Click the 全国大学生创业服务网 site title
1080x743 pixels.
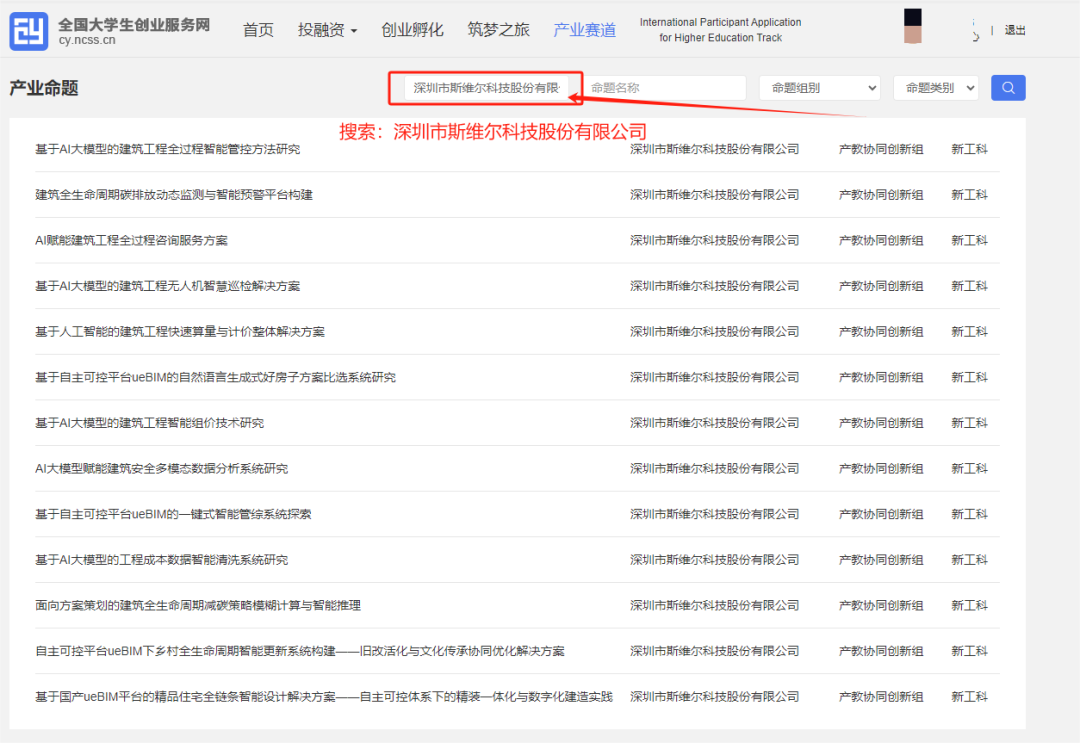[134, 25]
